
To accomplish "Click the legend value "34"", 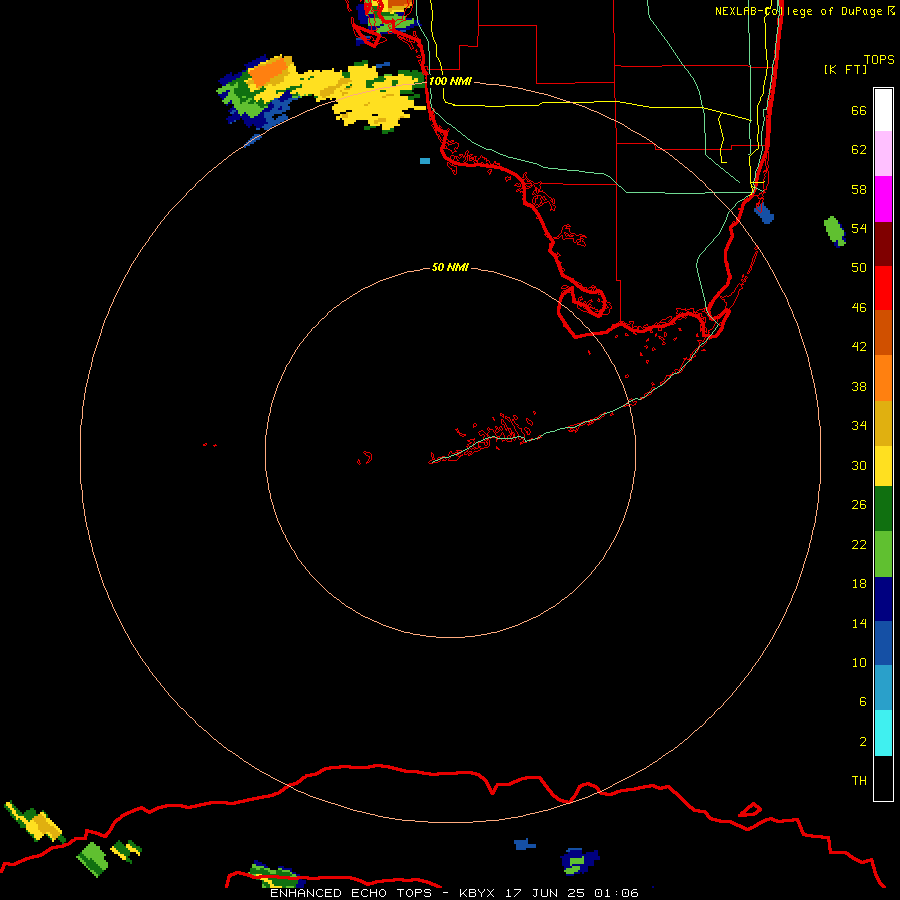I will [x=859, y=426].
